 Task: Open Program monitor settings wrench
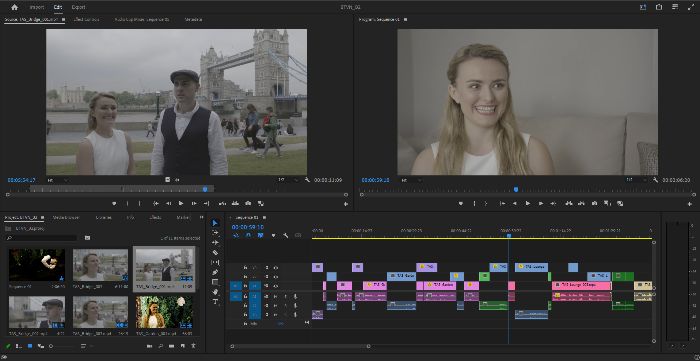[655, 180]
